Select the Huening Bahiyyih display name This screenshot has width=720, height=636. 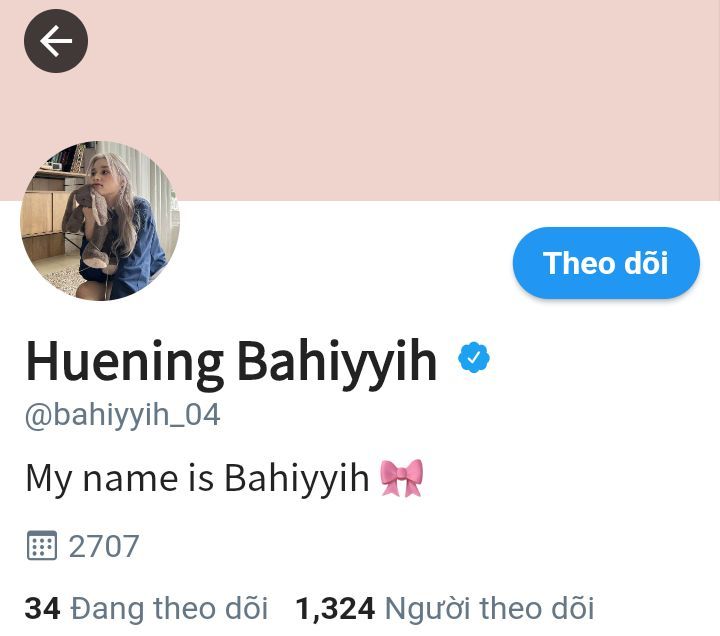coord(231,361)
